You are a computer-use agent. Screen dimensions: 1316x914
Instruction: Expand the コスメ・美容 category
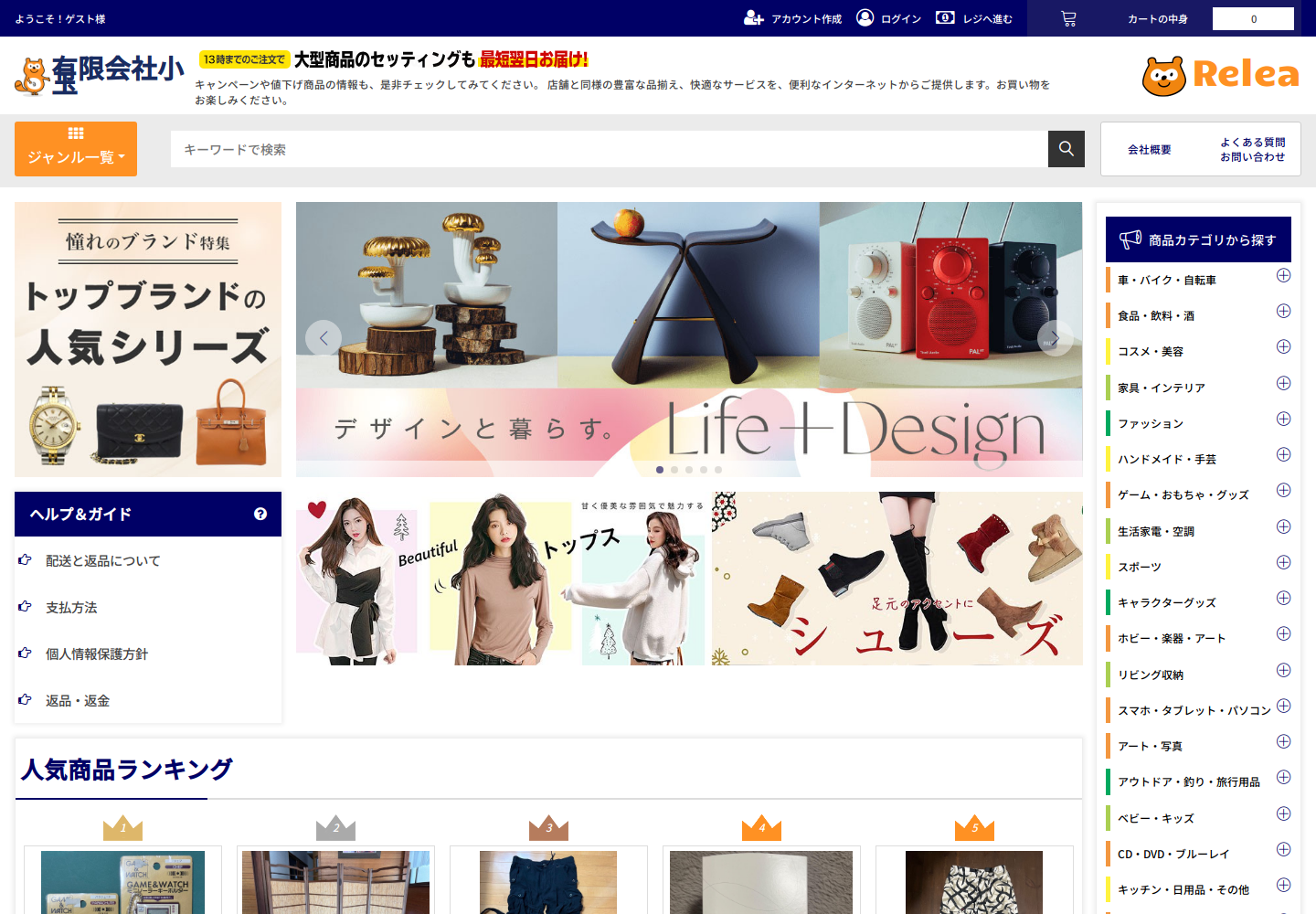tap(1283, 346)
